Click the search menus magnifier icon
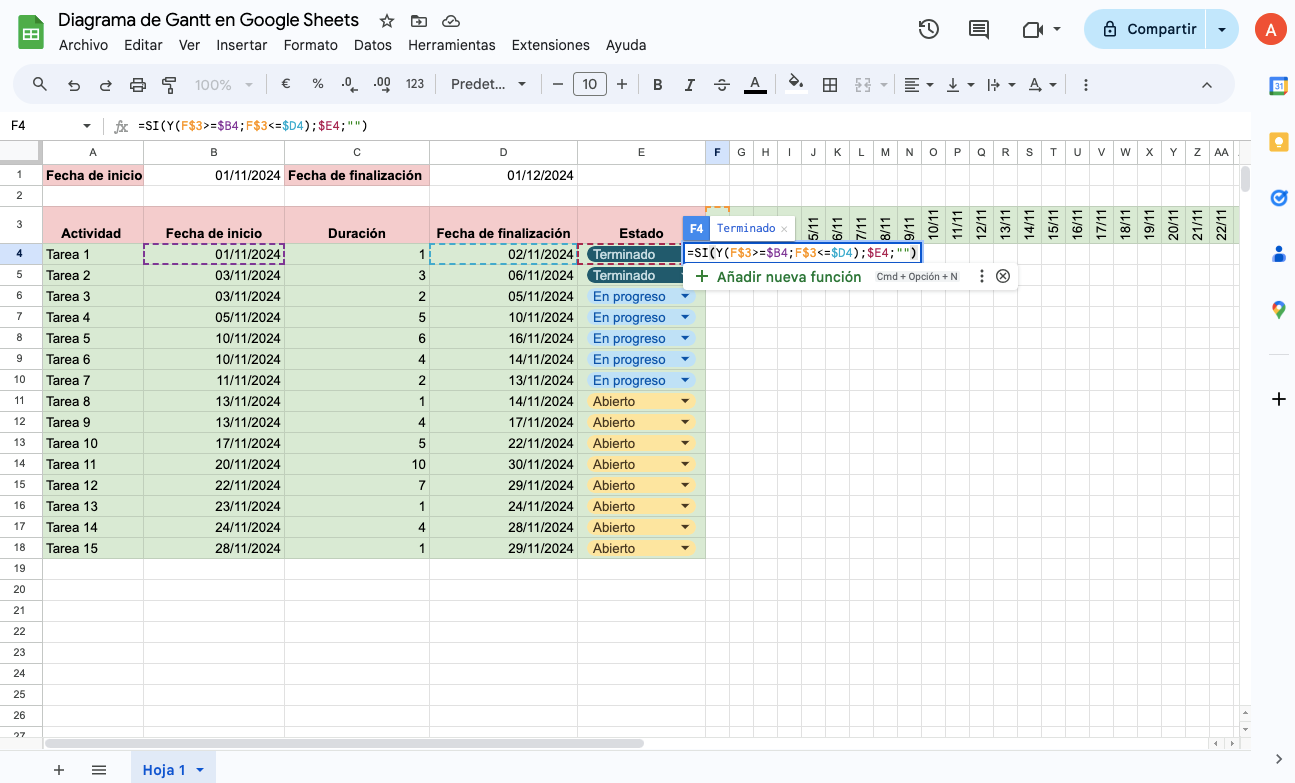The height and width of the screenshot is (783, 1295). 40,85
